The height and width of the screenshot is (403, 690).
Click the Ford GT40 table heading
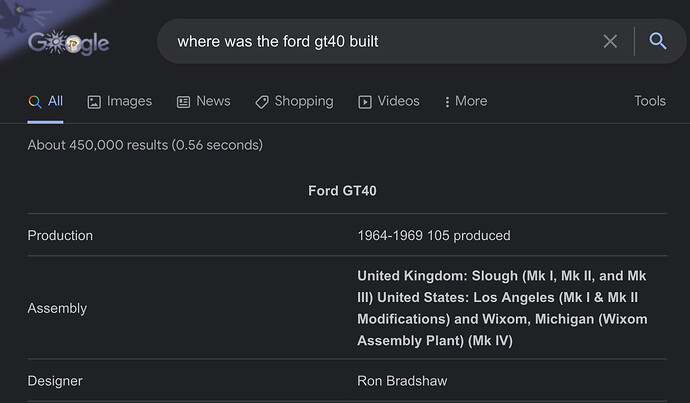(342, 191)
